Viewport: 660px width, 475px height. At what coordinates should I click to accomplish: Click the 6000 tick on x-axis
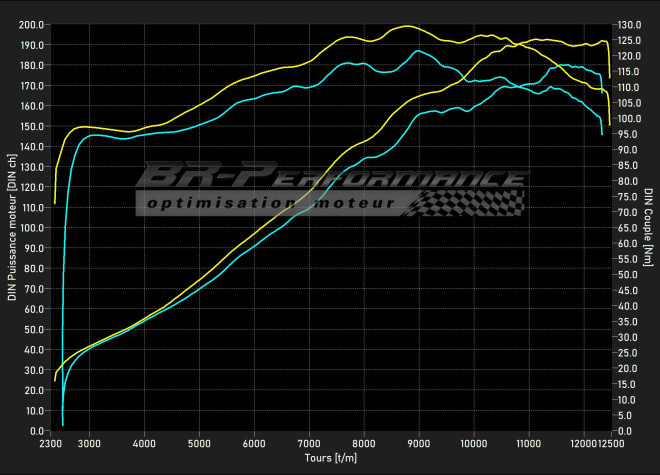tap(254, 443)
